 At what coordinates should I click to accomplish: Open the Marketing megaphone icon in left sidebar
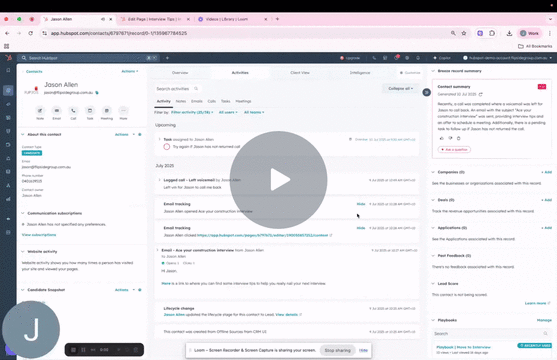pyautogui.click(x=8, y=104)
